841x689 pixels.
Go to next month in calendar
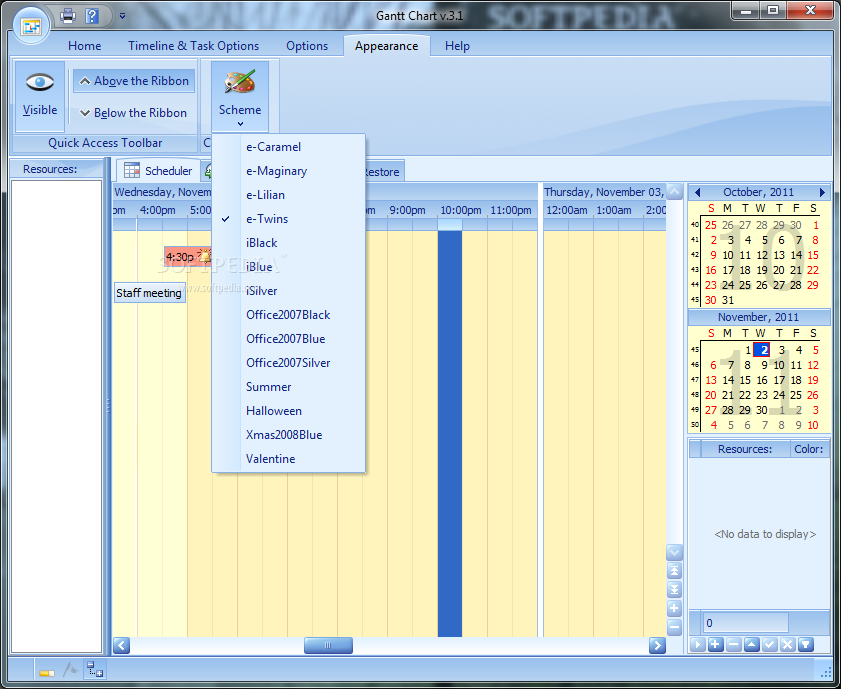[x=822, y=192]
